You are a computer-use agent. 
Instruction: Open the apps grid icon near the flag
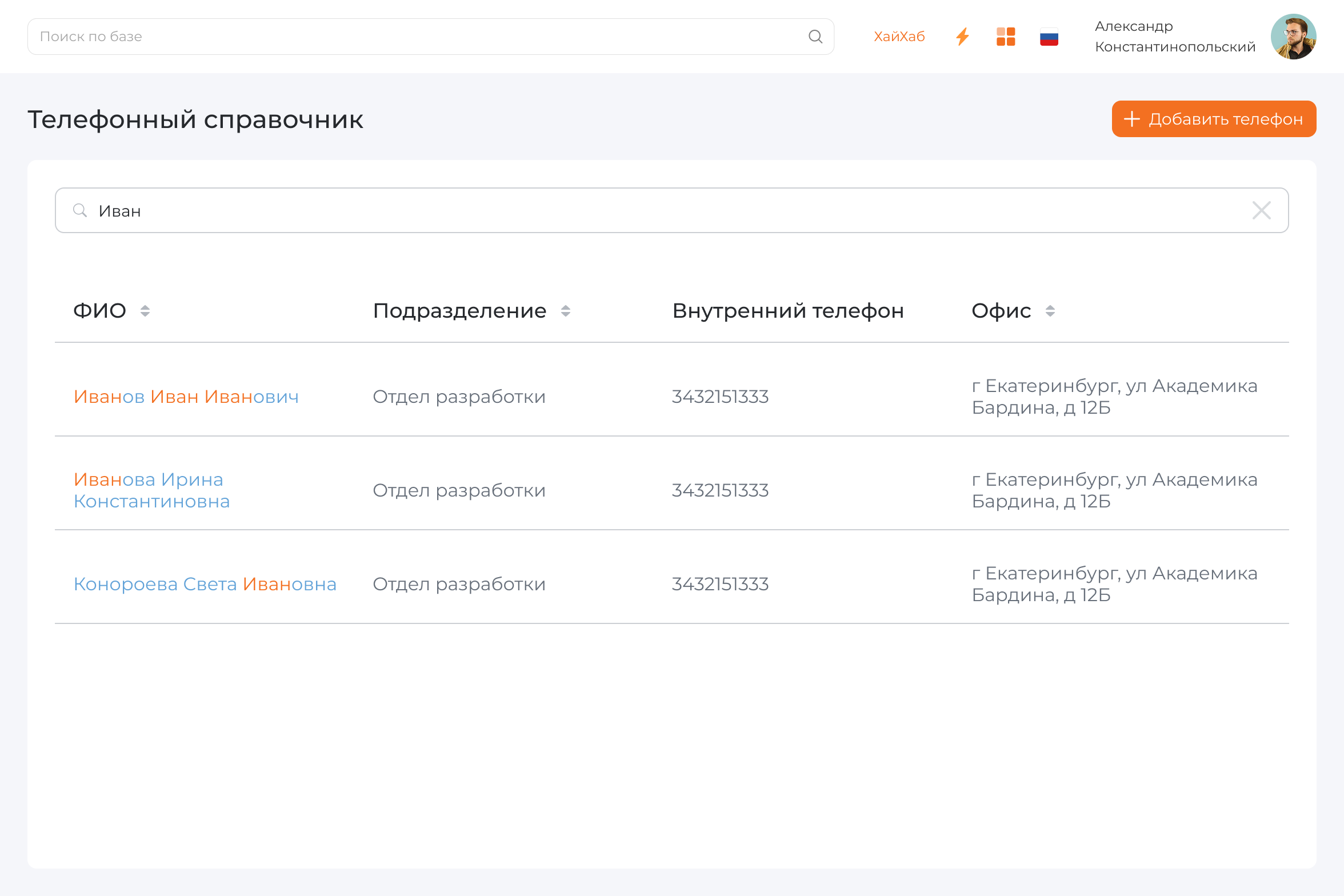[x=1006, y=36]
